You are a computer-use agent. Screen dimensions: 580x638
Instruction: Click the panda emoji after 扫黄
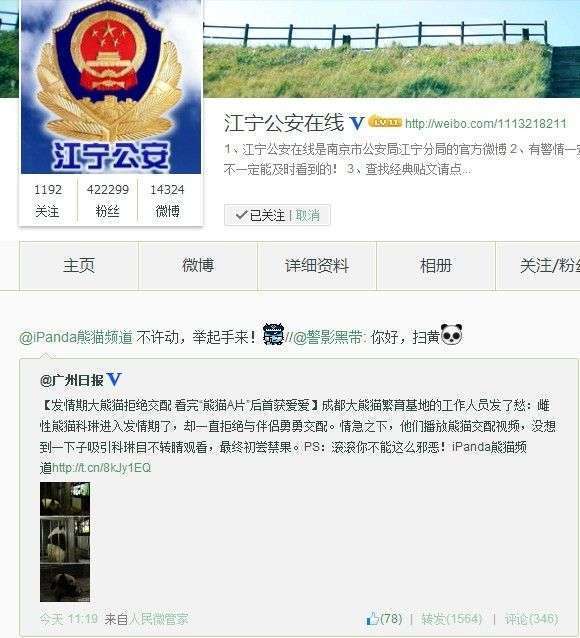coord(452,334)
